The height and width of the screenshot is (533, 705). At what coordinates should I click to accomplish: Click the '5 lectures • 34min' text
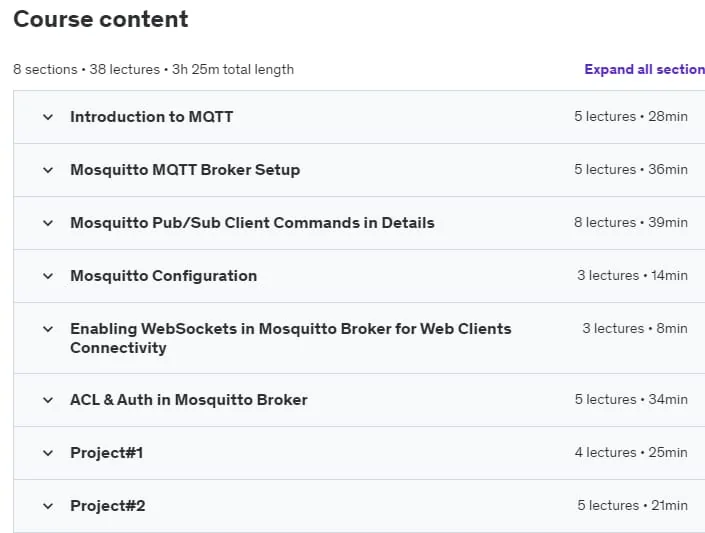[631, 399]
